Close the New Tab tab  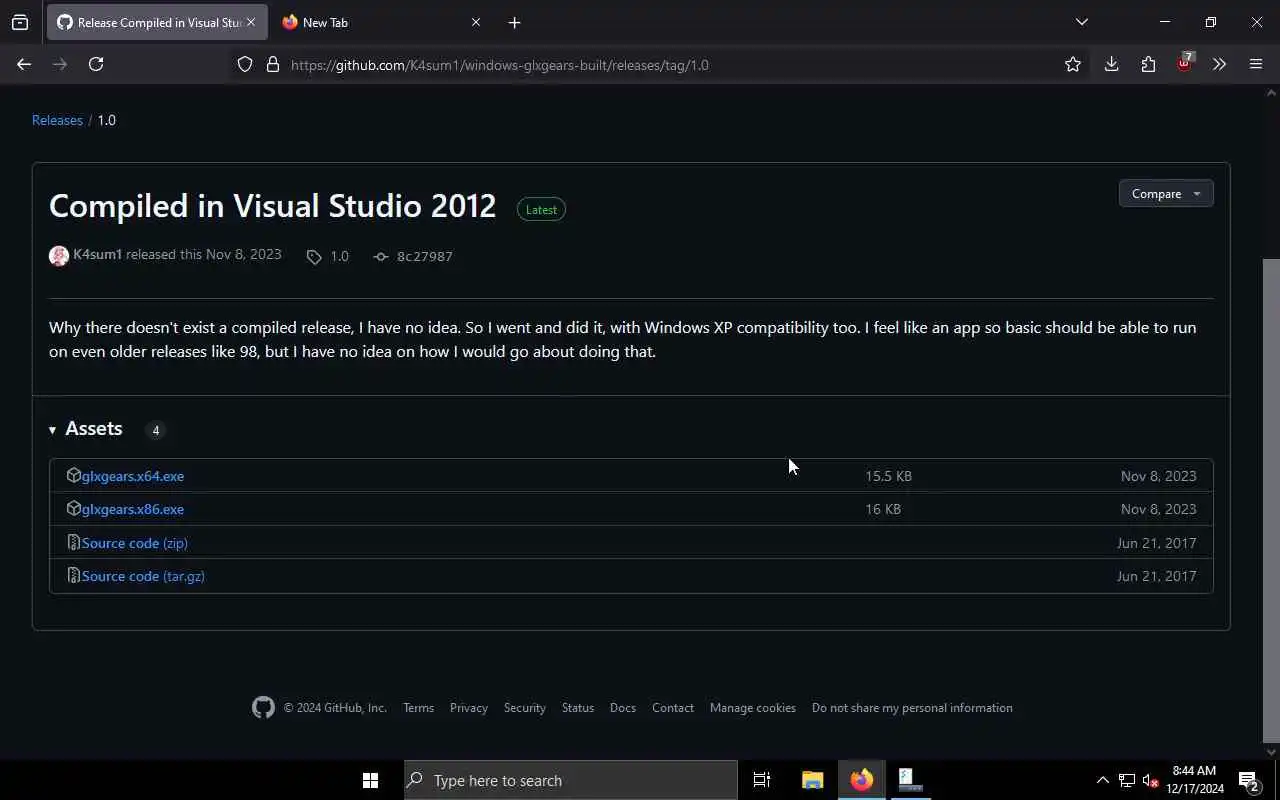click(x=476, y=22)
